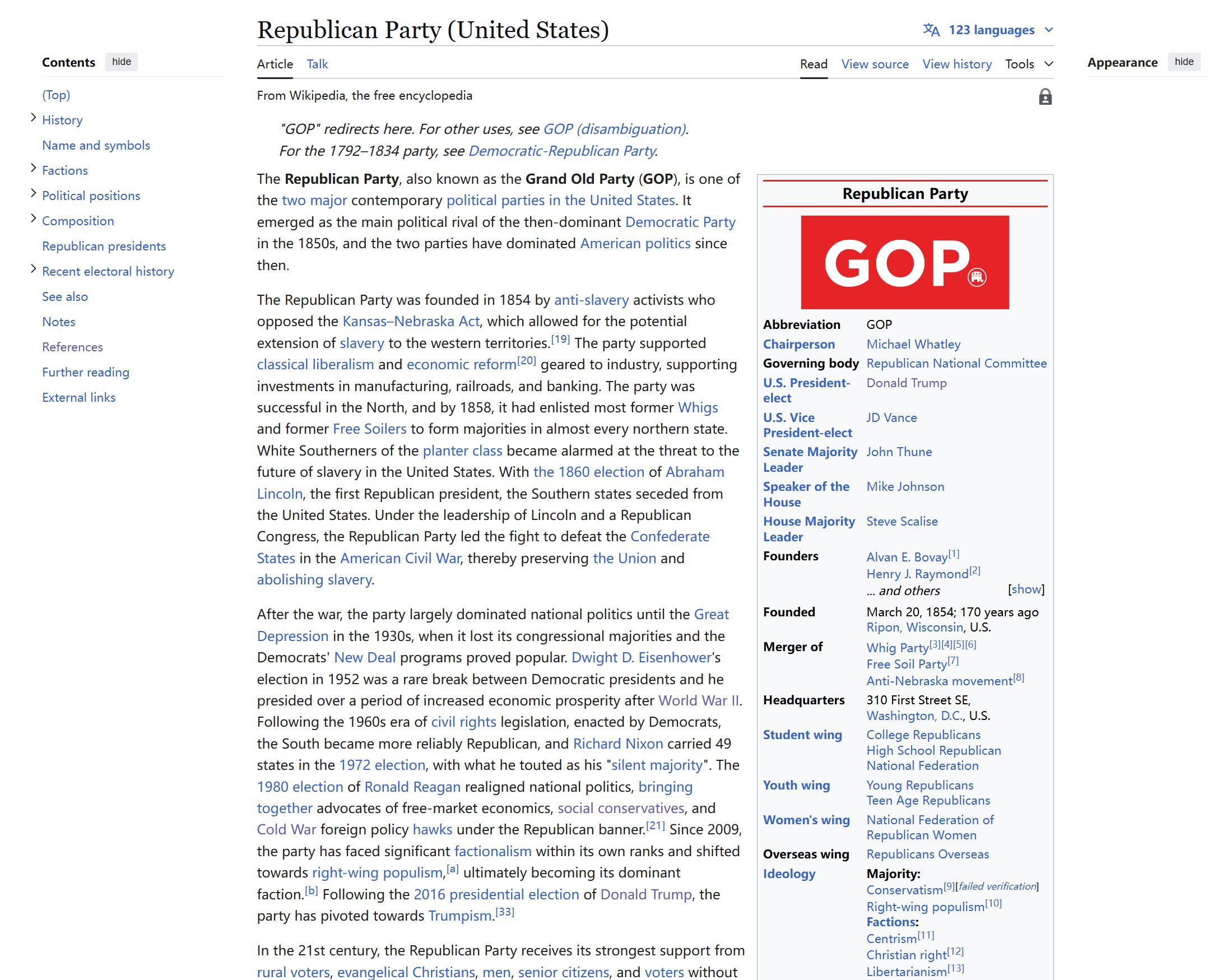Open the Trumpism link
1208x980 pixels.
459,916
